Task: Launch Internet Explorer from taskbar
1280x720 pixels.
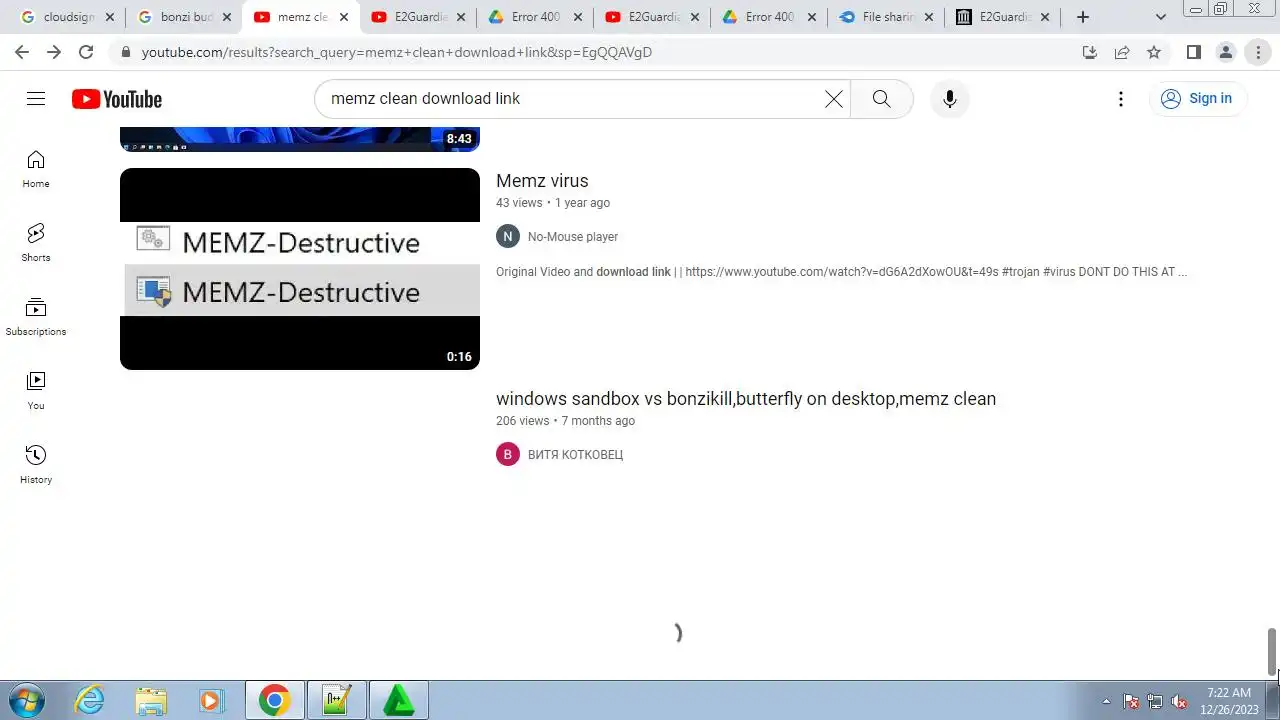Action: pos(90,700)
